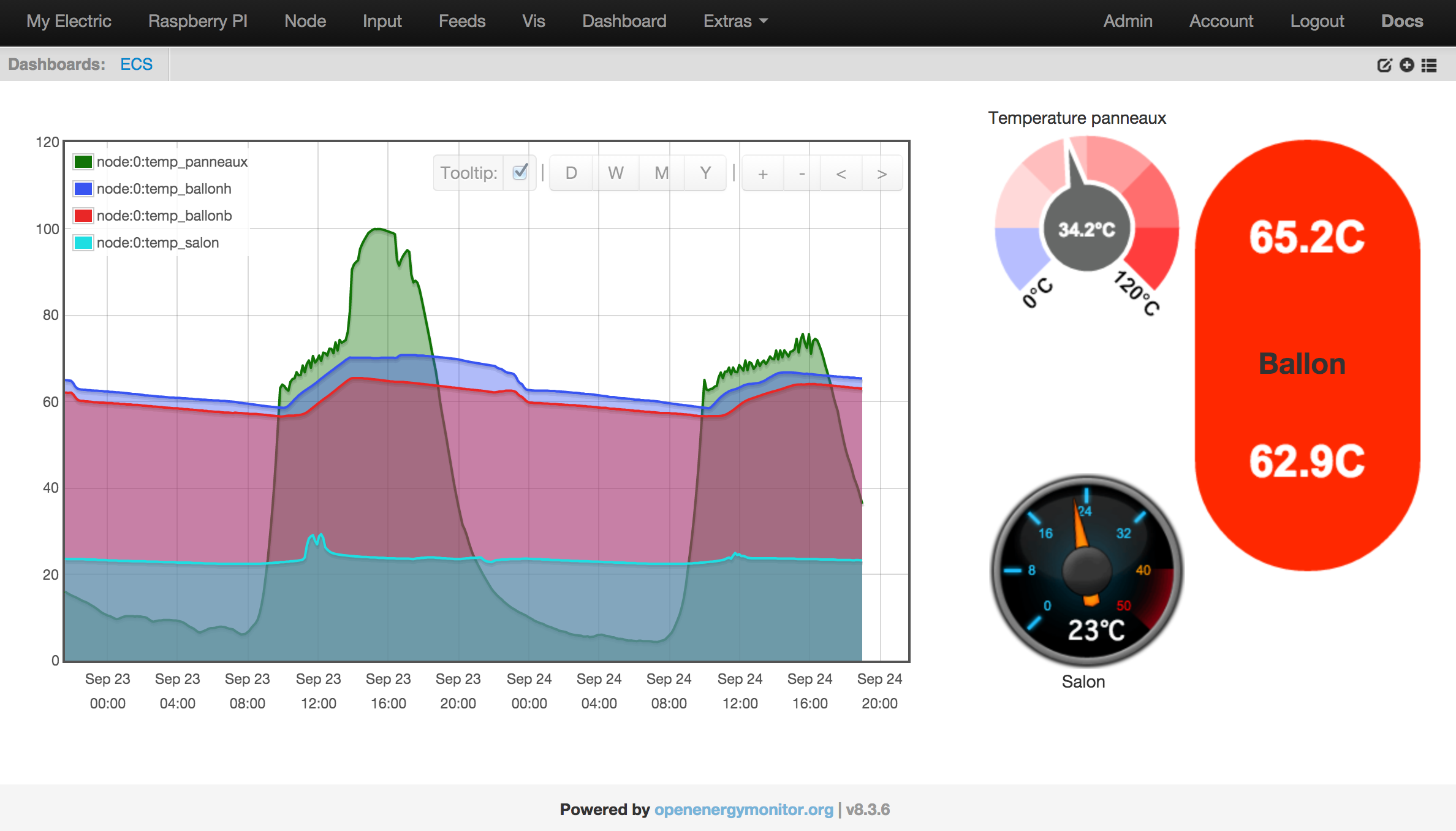Viewport: 1456px width, 831px height.
Task: Open the Input page
Action: (382, 21)
